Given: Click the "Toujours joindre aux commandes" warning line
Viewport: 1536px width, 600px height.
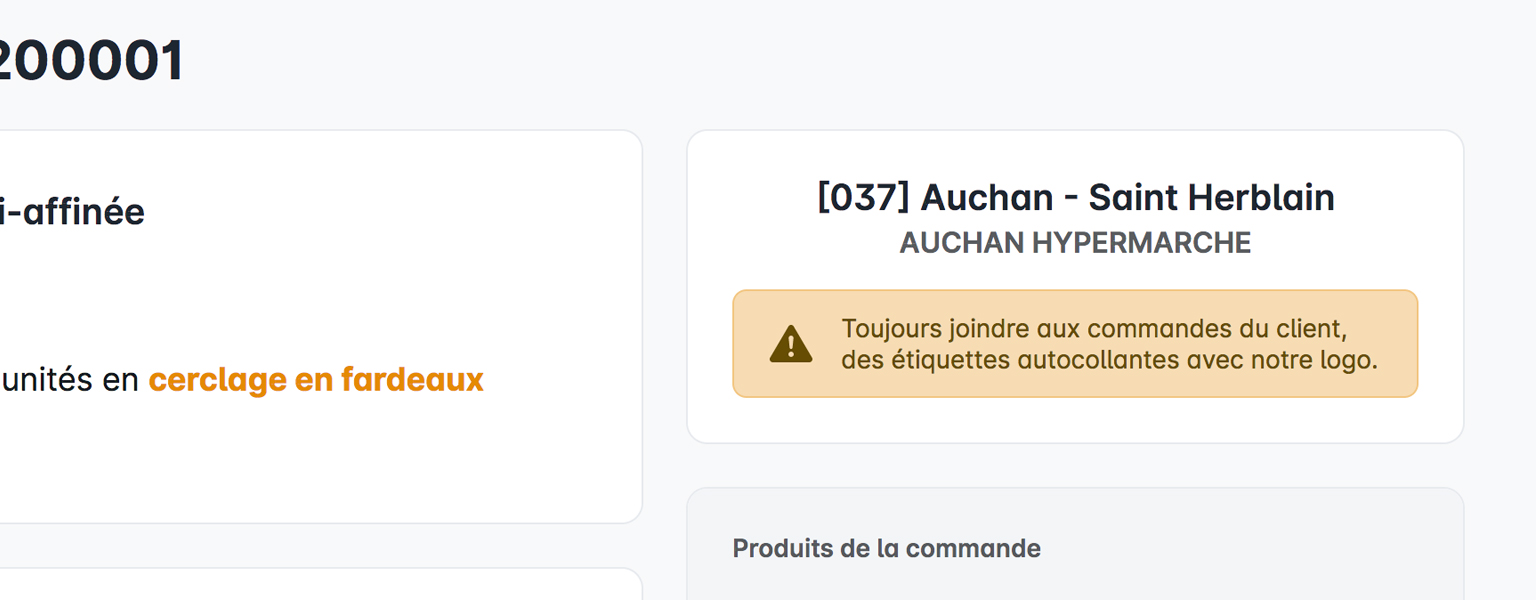Looking at the screenshot, I should 1094,329.
